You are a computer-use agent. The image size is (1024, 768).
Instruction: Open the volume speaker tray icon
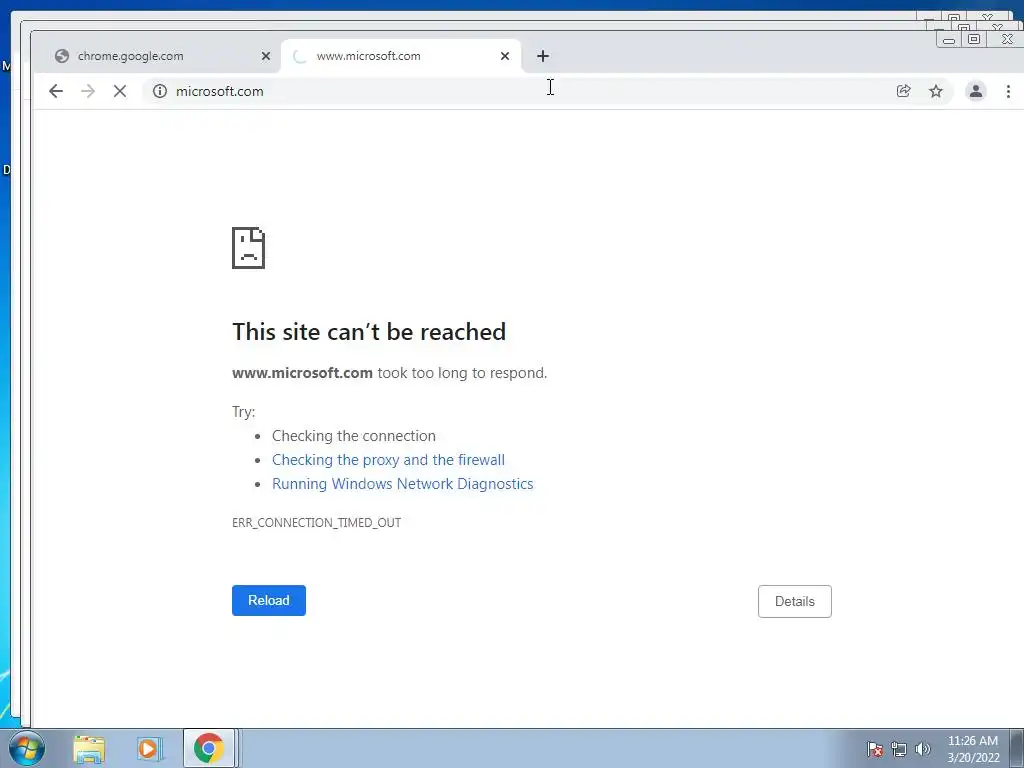(922, 749)
